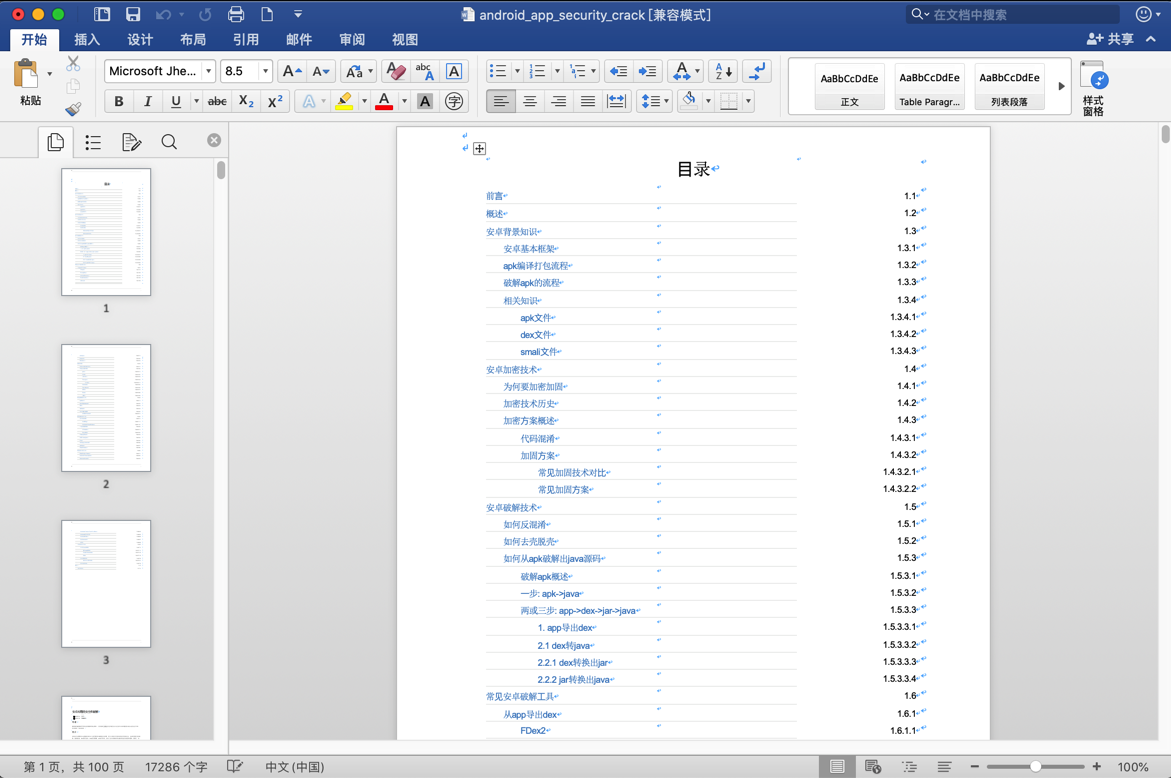Increase font size with the A up icon
The image size is (1171, 778).
(291, 71)
